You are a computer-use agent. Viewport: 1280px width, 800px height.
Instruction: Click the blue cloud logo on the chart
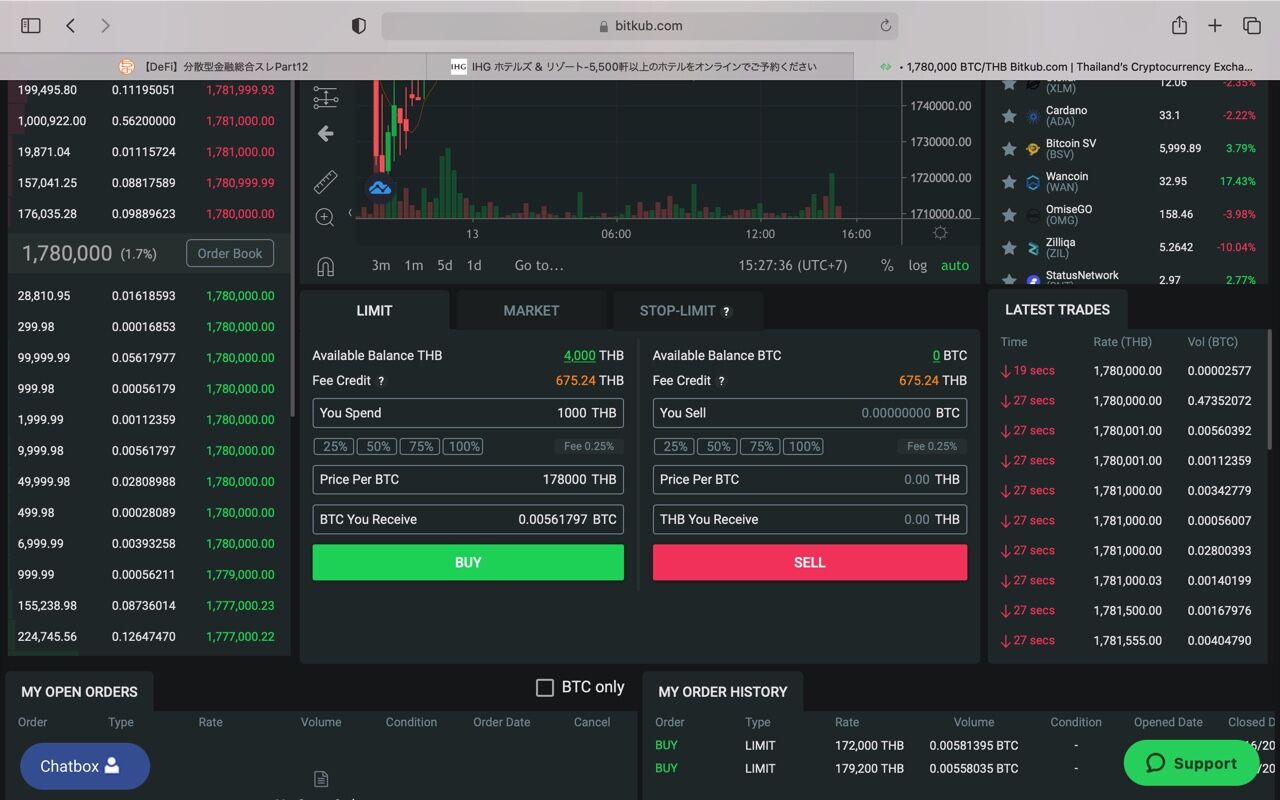coord(379,188)
